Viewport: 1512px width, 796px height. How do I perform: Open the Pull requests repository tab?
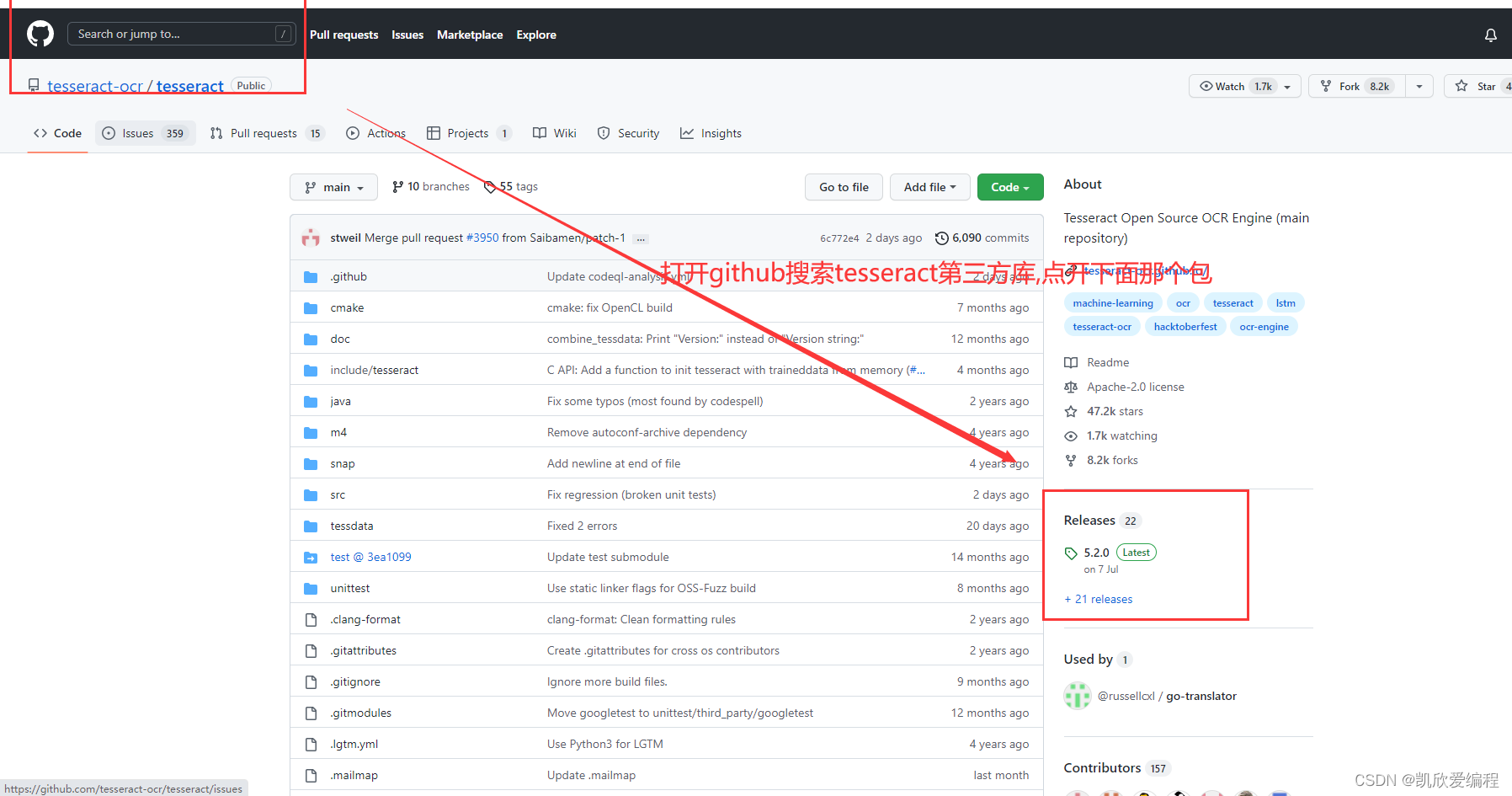(x=266, y=133)
